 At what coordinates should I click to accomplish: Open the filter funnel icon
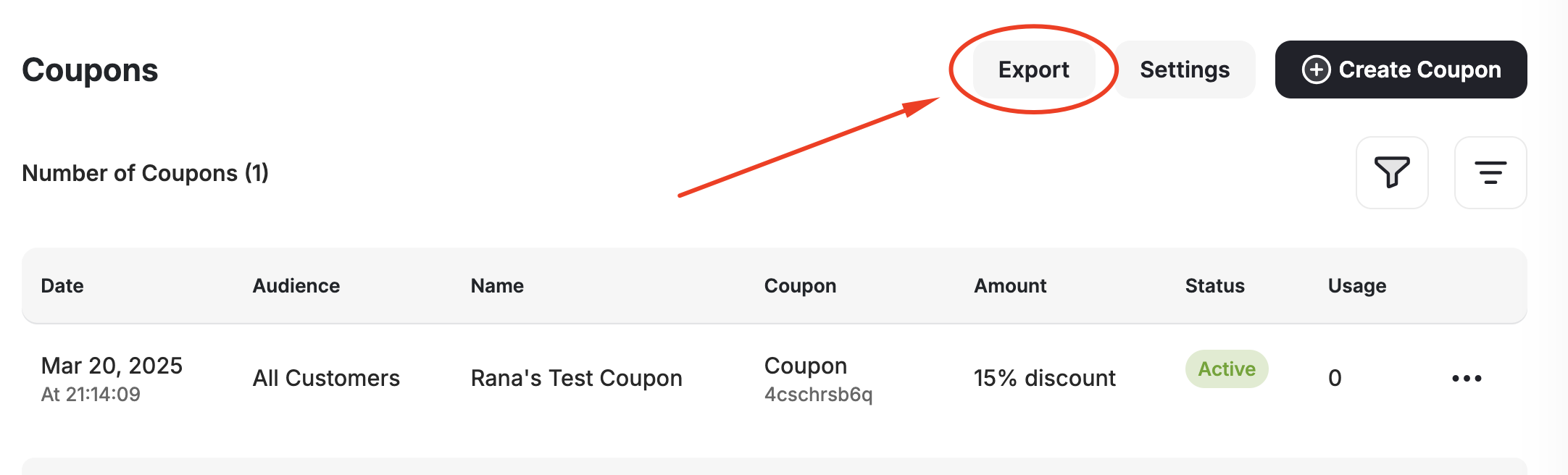pos(1391,173)
